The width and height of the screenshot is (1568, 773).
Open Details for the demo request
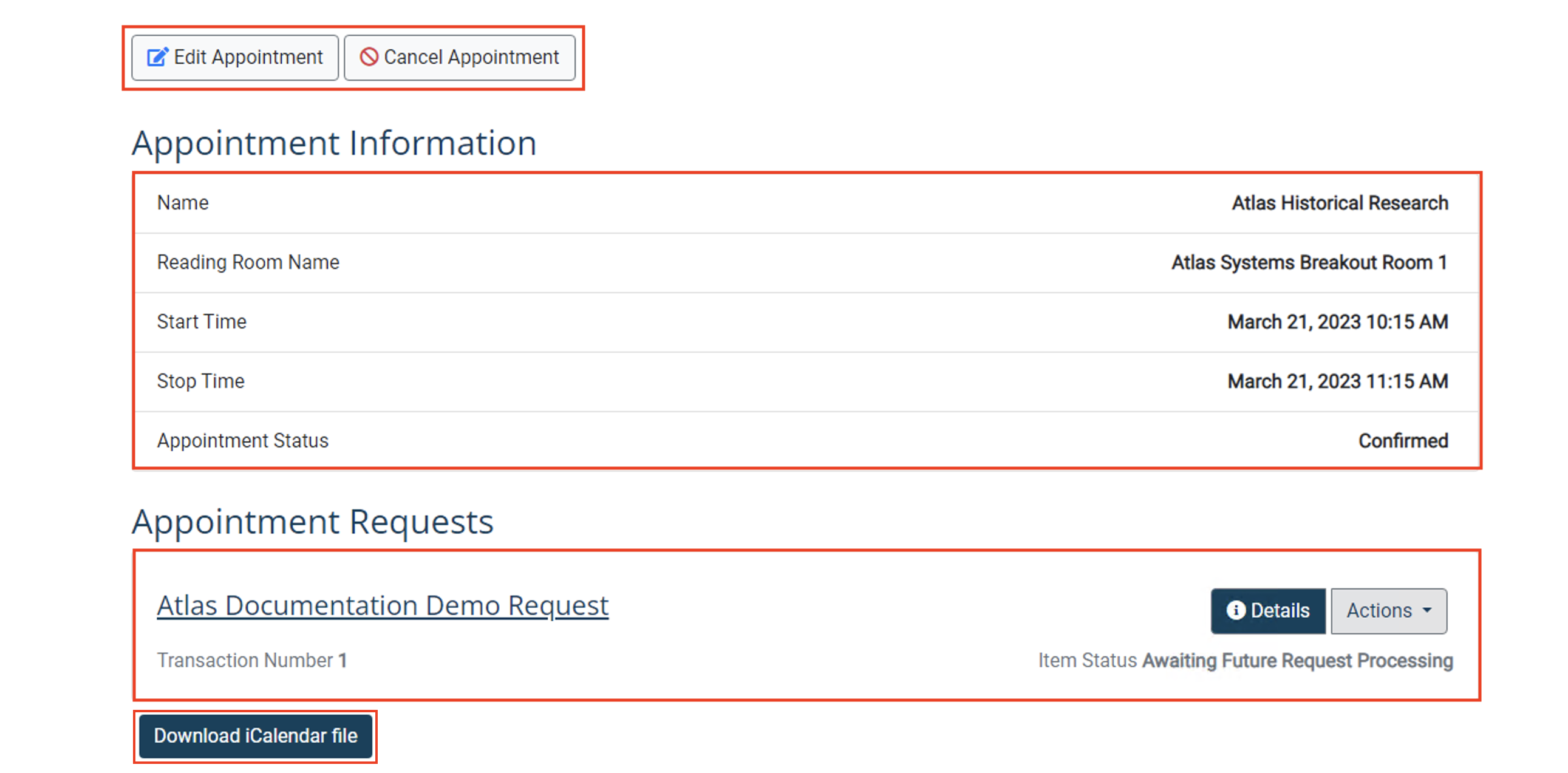pos(1268,611)
